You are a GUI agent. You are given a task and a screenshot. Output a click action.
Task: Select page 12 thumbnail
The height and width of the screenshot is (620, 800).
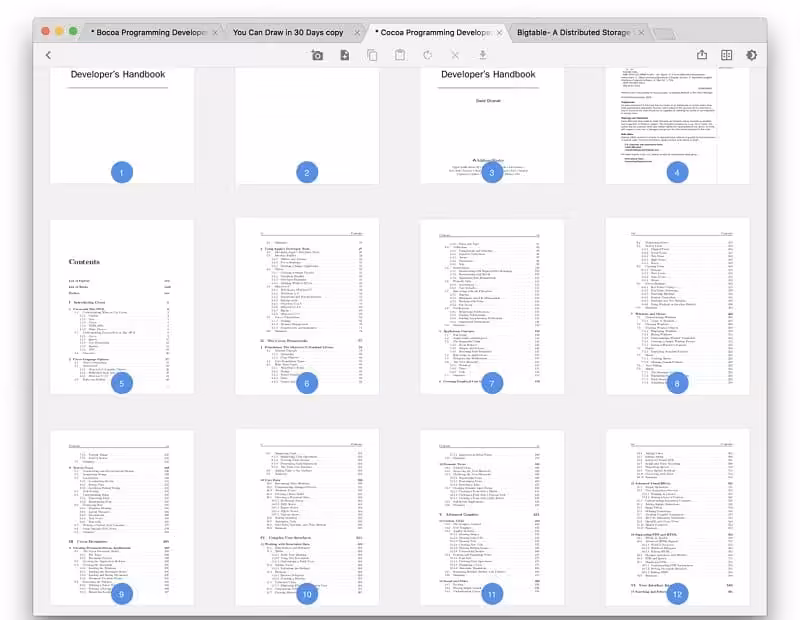tap(678, 517)
